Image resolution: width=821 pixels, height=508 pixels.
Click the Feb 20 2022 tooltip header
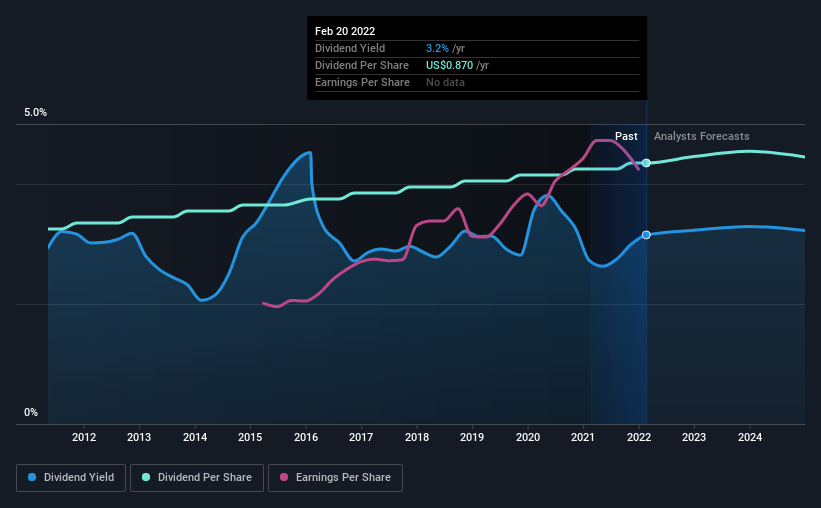pos(345,31)
